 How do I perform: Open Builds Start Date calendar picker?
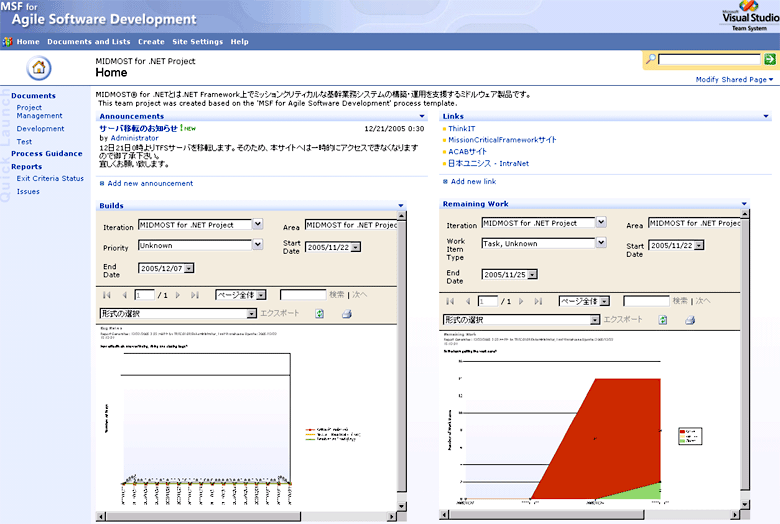[x=356, y=247]
